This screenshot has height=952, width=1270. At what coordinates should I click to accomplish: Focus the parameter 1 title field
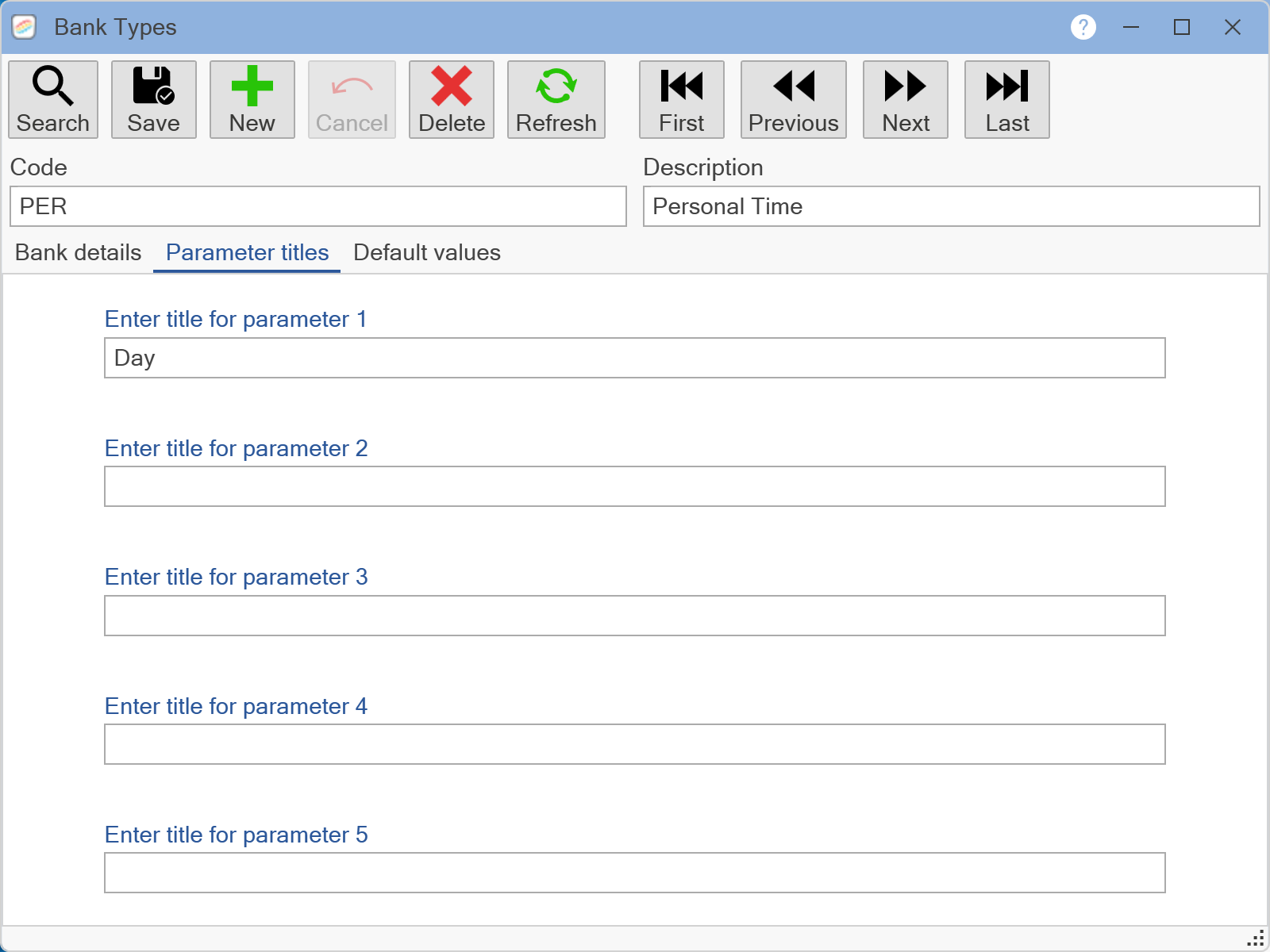635,358
